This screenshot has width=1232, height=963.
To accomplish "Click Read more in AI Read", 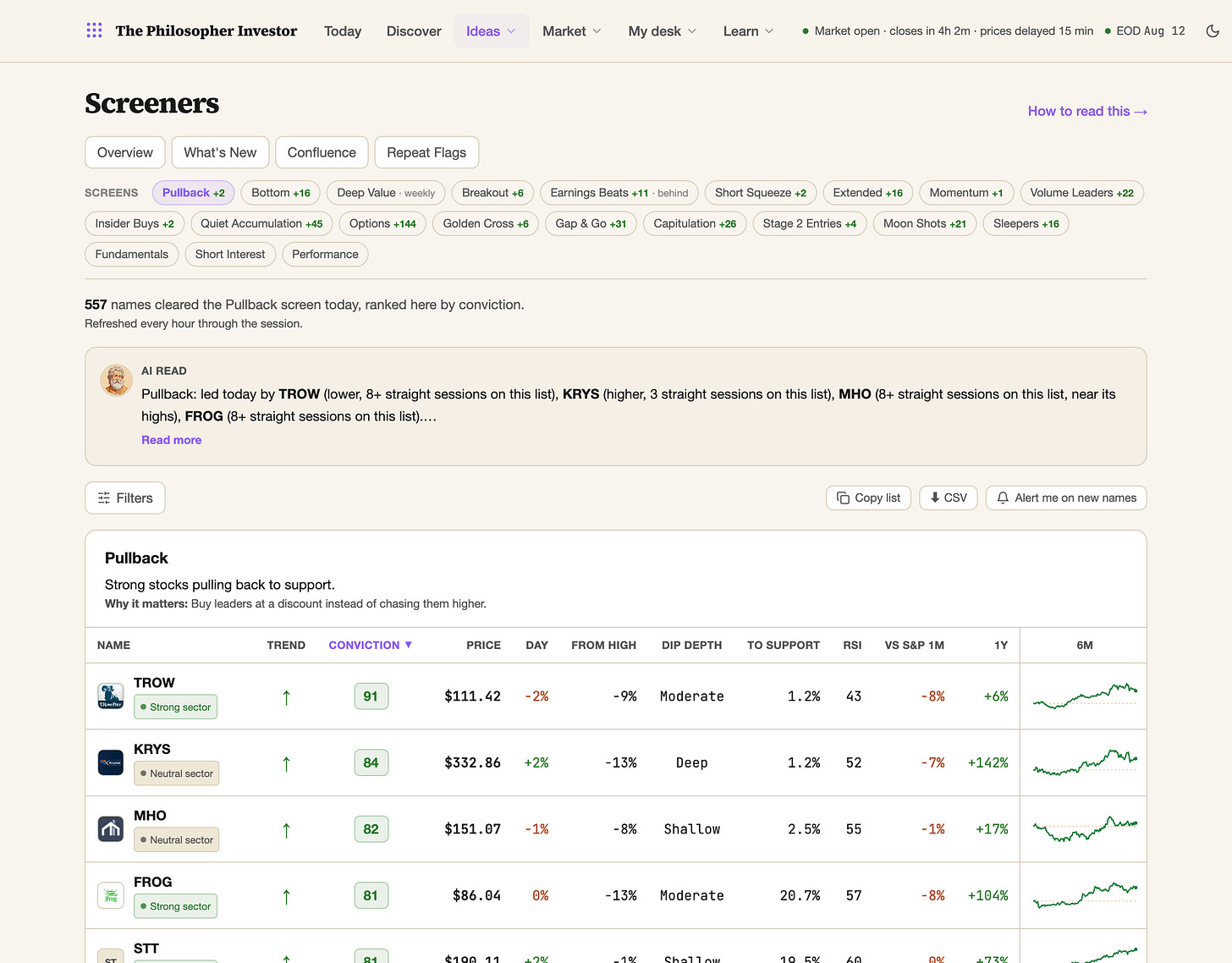I will pyautogui.click(x=172, y=440).
